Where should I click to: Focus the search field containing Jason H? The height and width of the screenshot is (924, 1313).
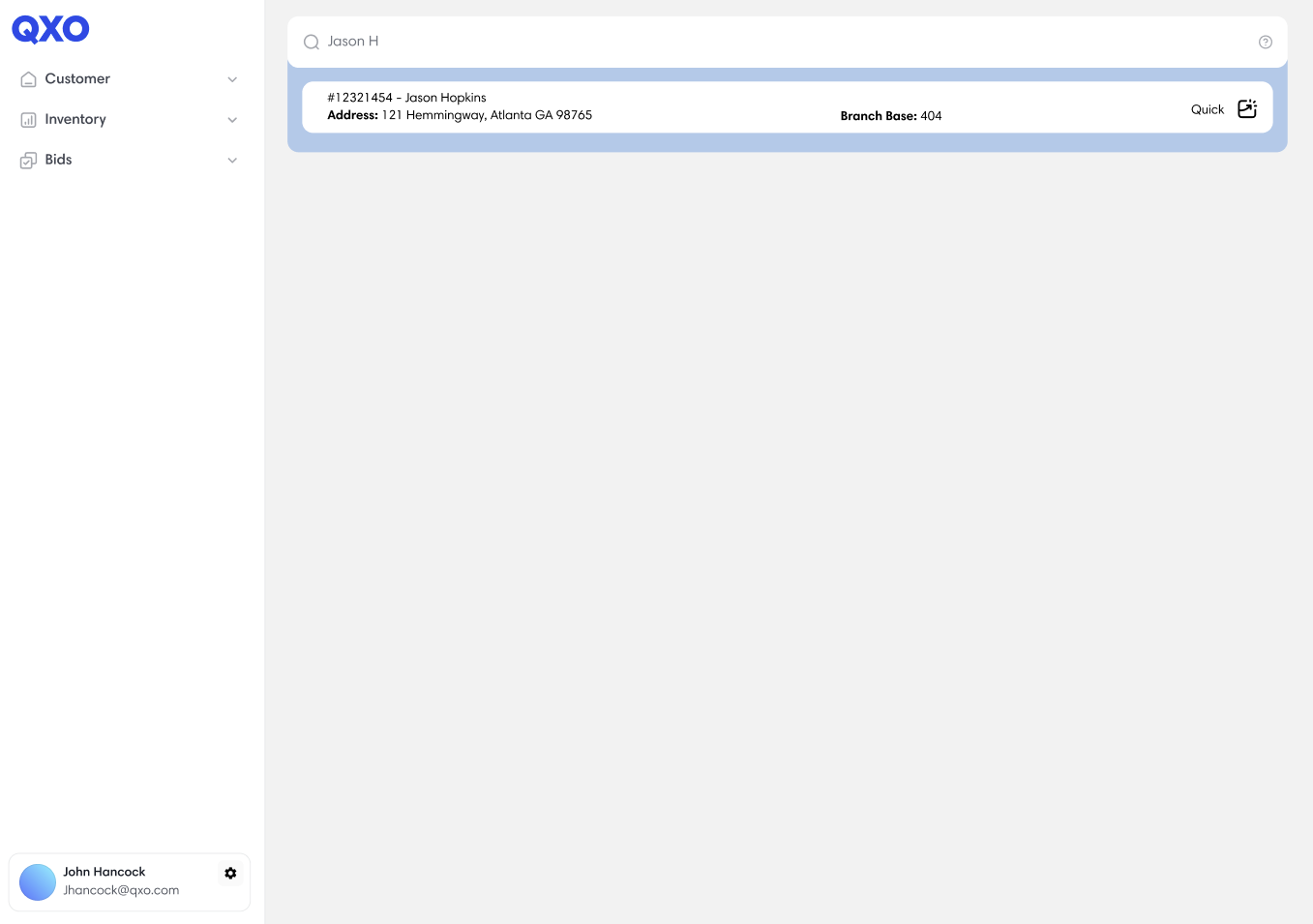(x=774, y=42)
